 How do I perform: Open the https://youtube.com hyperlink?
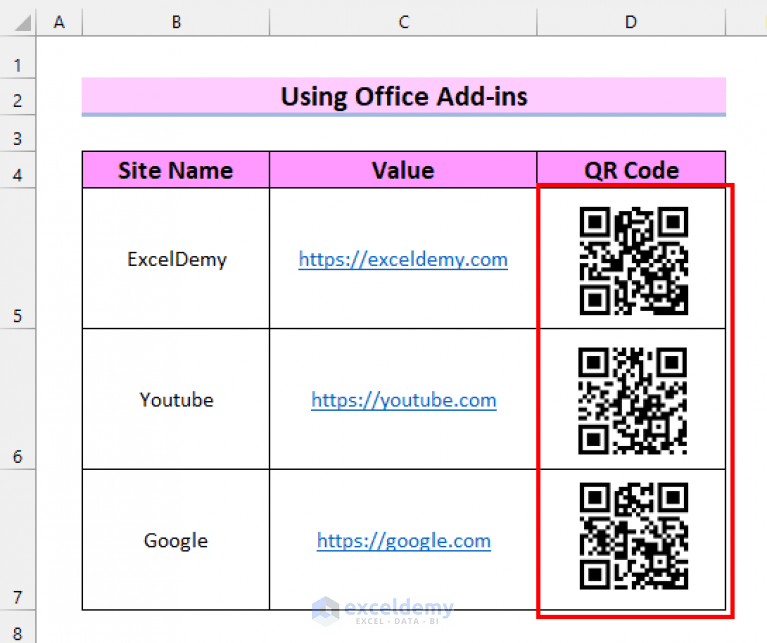pyautogui.click(x=404, y=400)
